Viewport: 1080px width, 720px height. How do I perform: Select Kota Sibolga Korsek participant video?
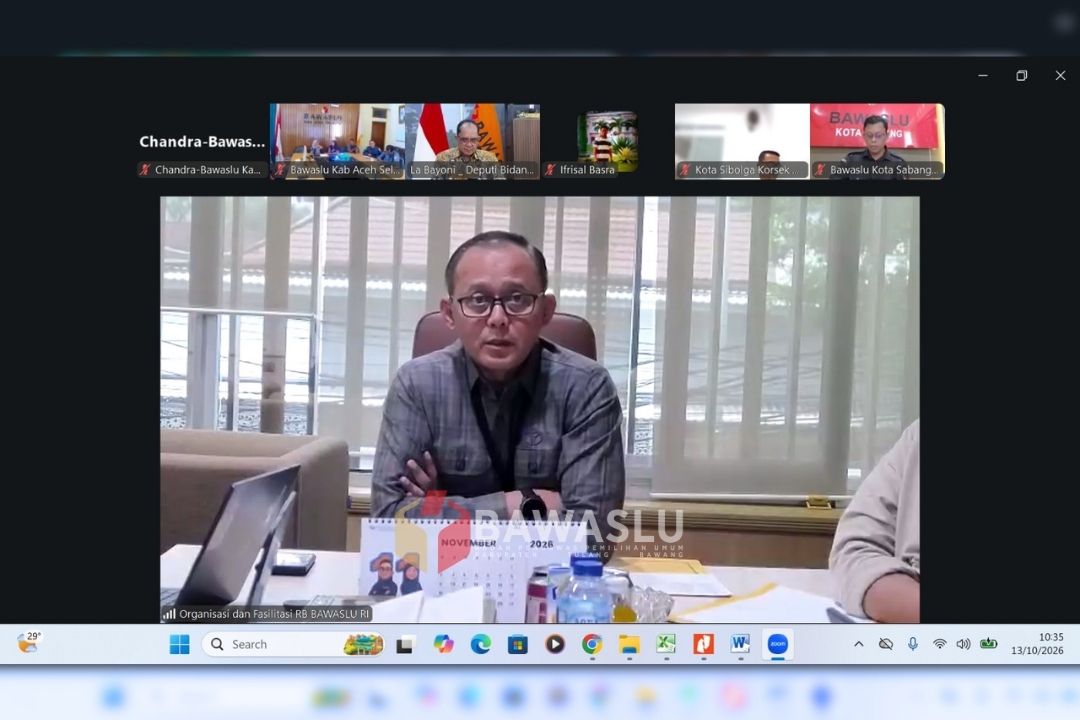(x=742, y=142)
